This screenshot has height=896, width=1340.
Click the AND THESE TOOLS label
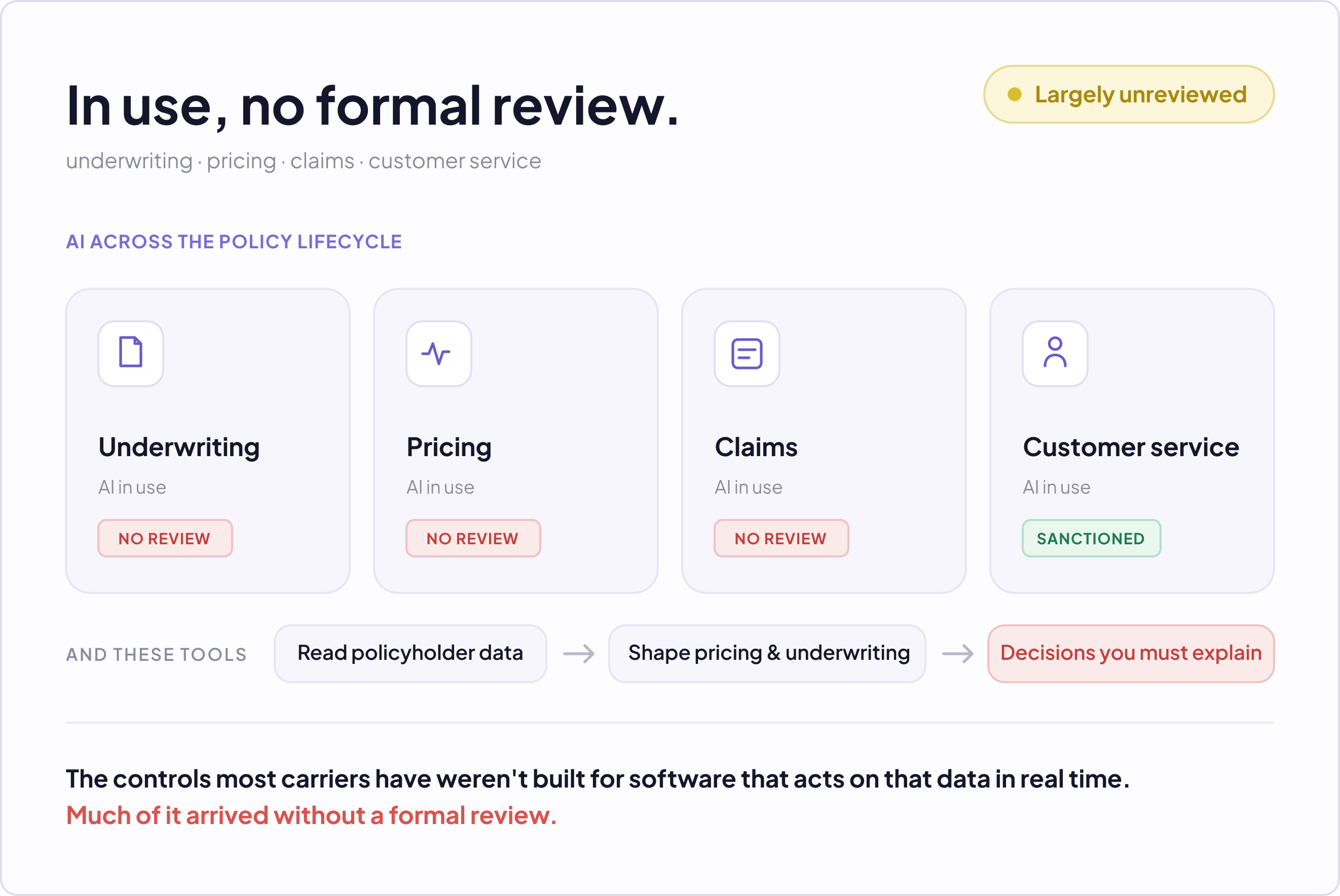(x=157, y=654)
